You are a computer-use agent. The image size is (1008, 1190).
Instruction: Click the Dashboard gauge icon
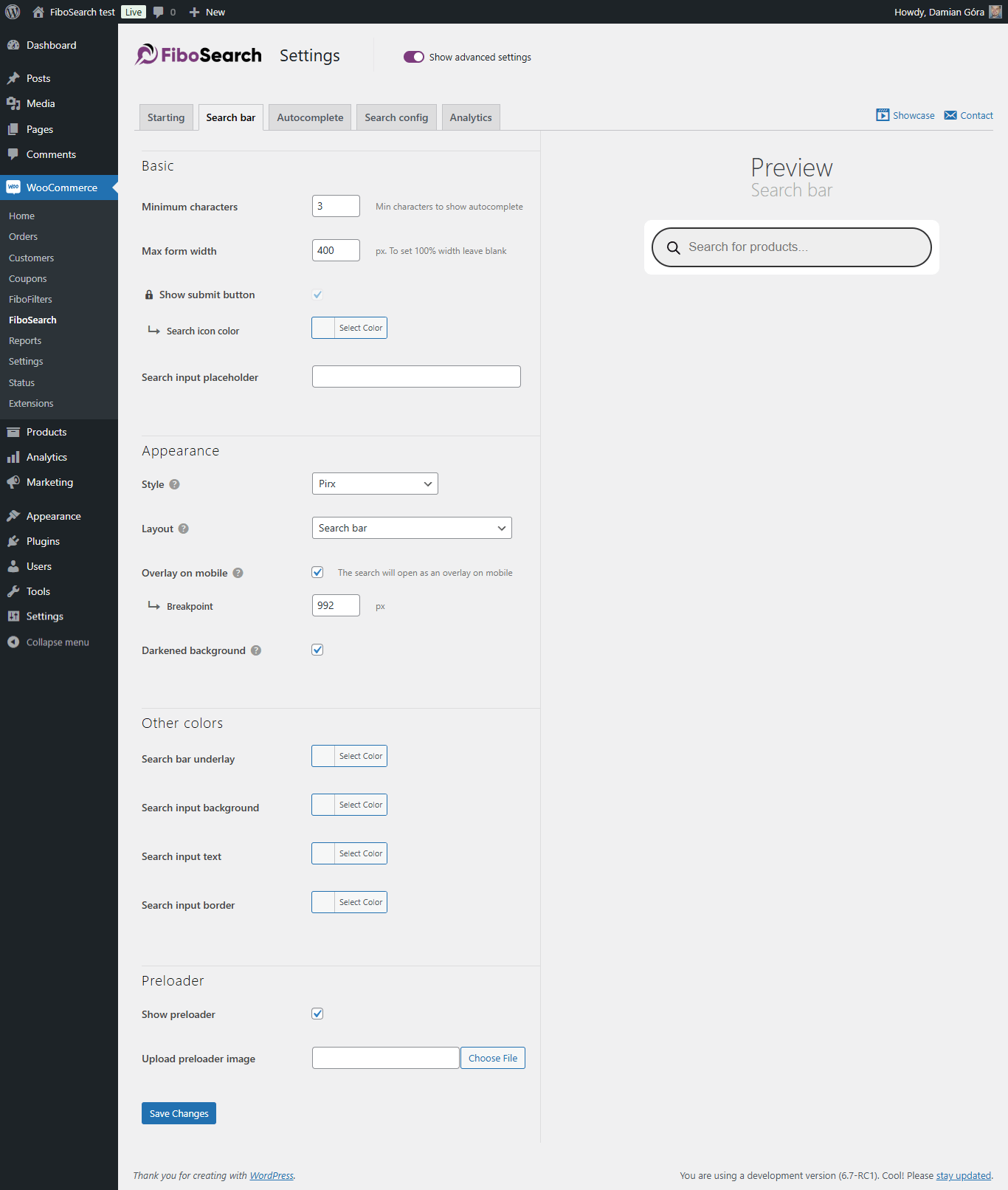tap(13, 45)
